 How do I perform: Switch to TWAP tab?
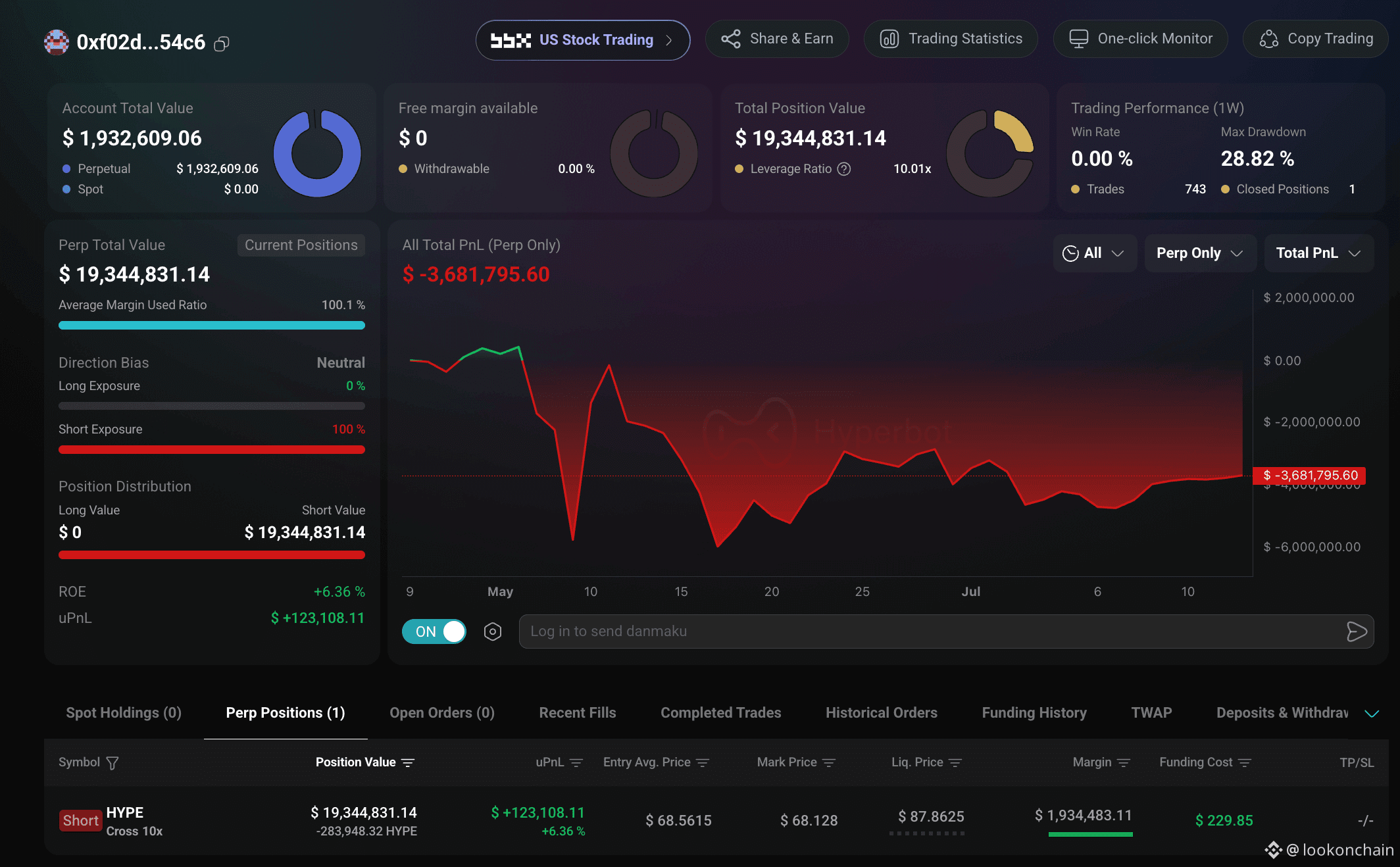[1151, 713]
